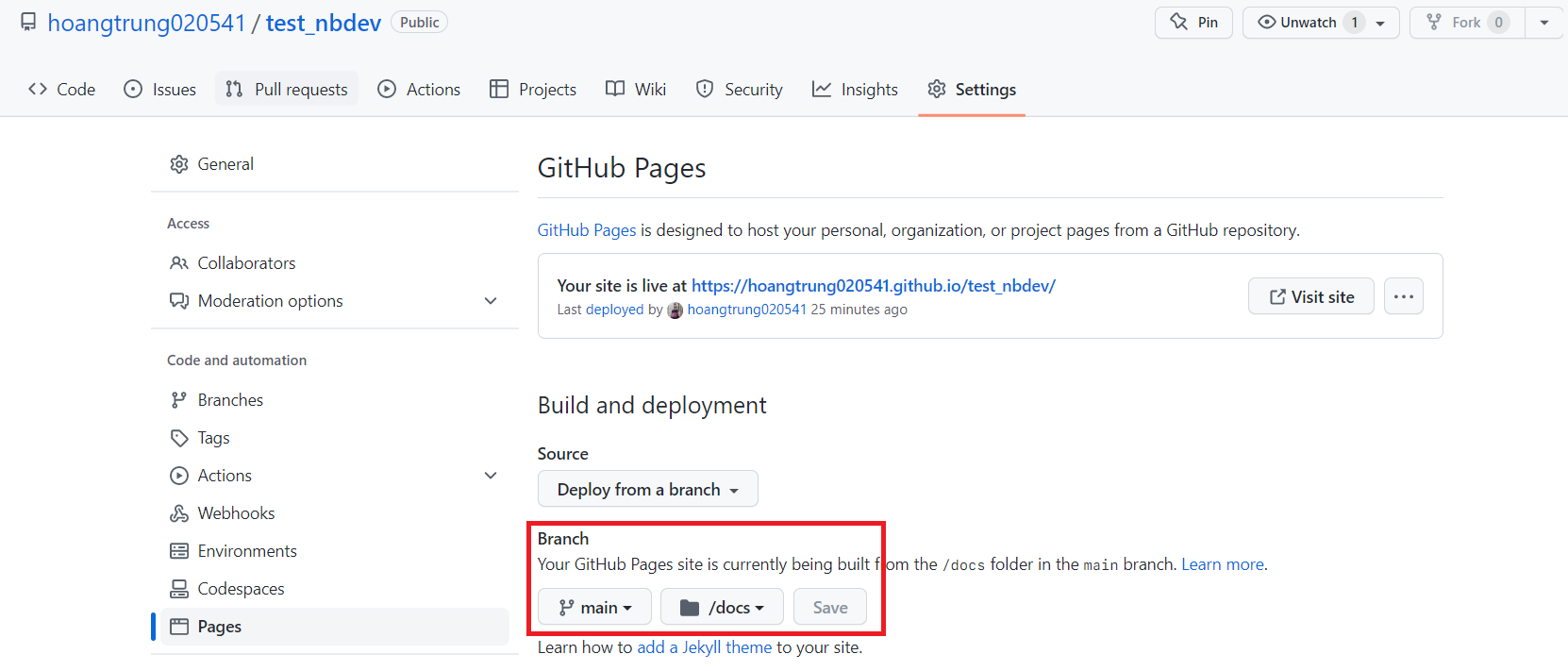Click the Environments server icon
This screenshot has height=671, width=1568.
pos(179,551)
